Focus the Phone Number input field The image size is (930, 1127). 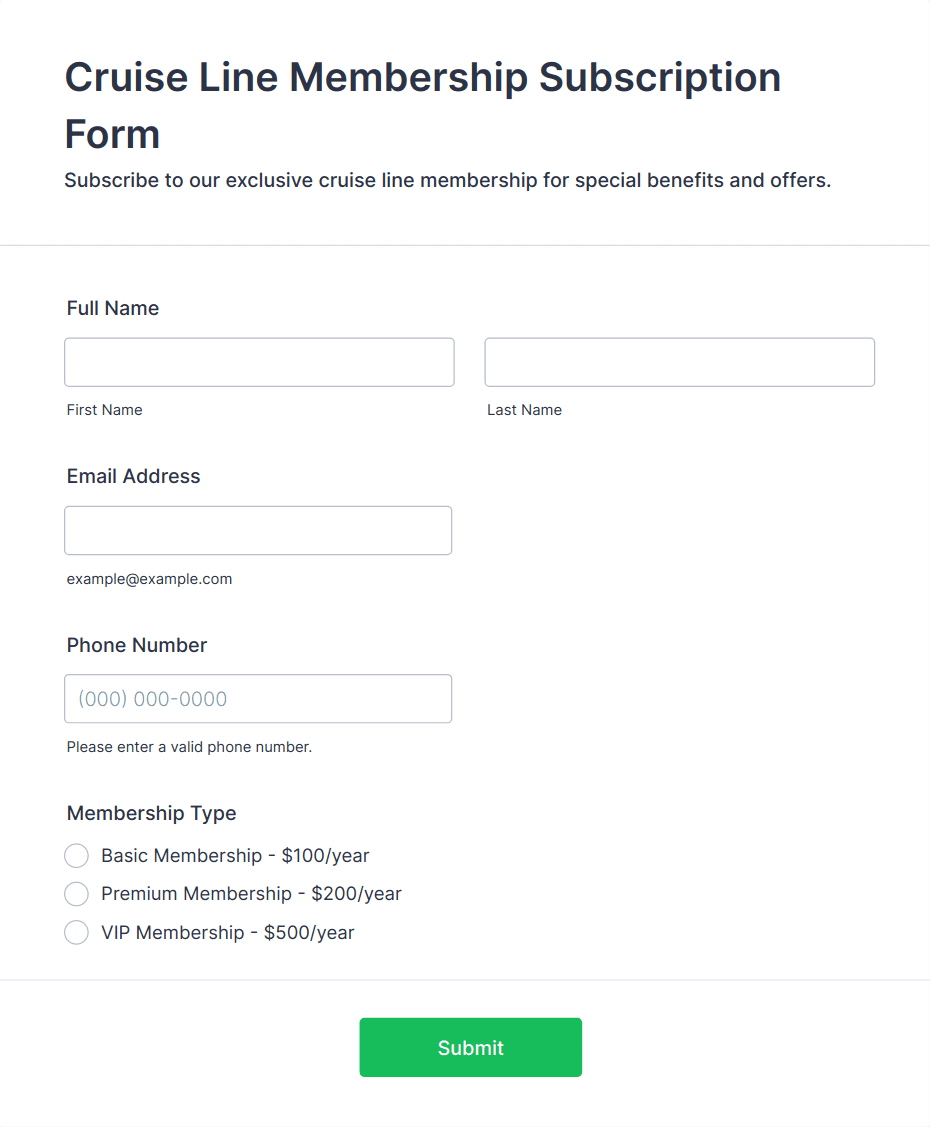(x=258, y=699)
